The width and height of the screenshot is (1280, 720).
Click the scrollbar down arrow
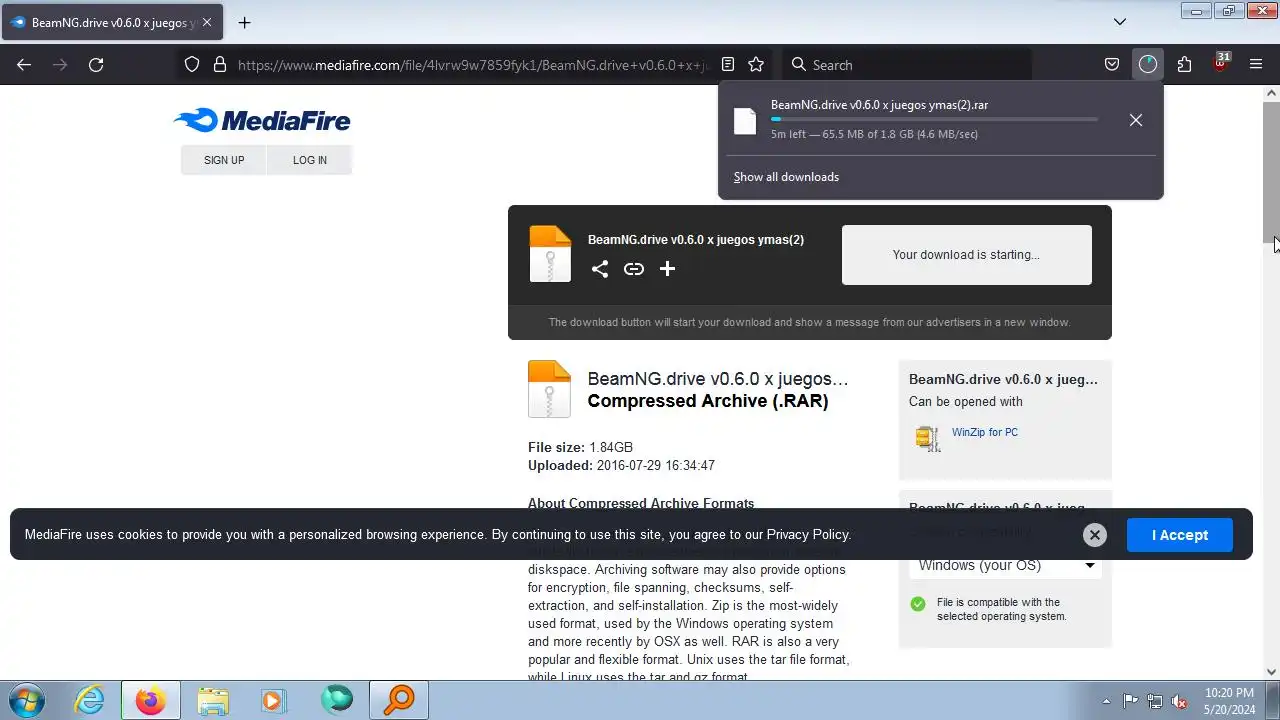click(1272, 672)
